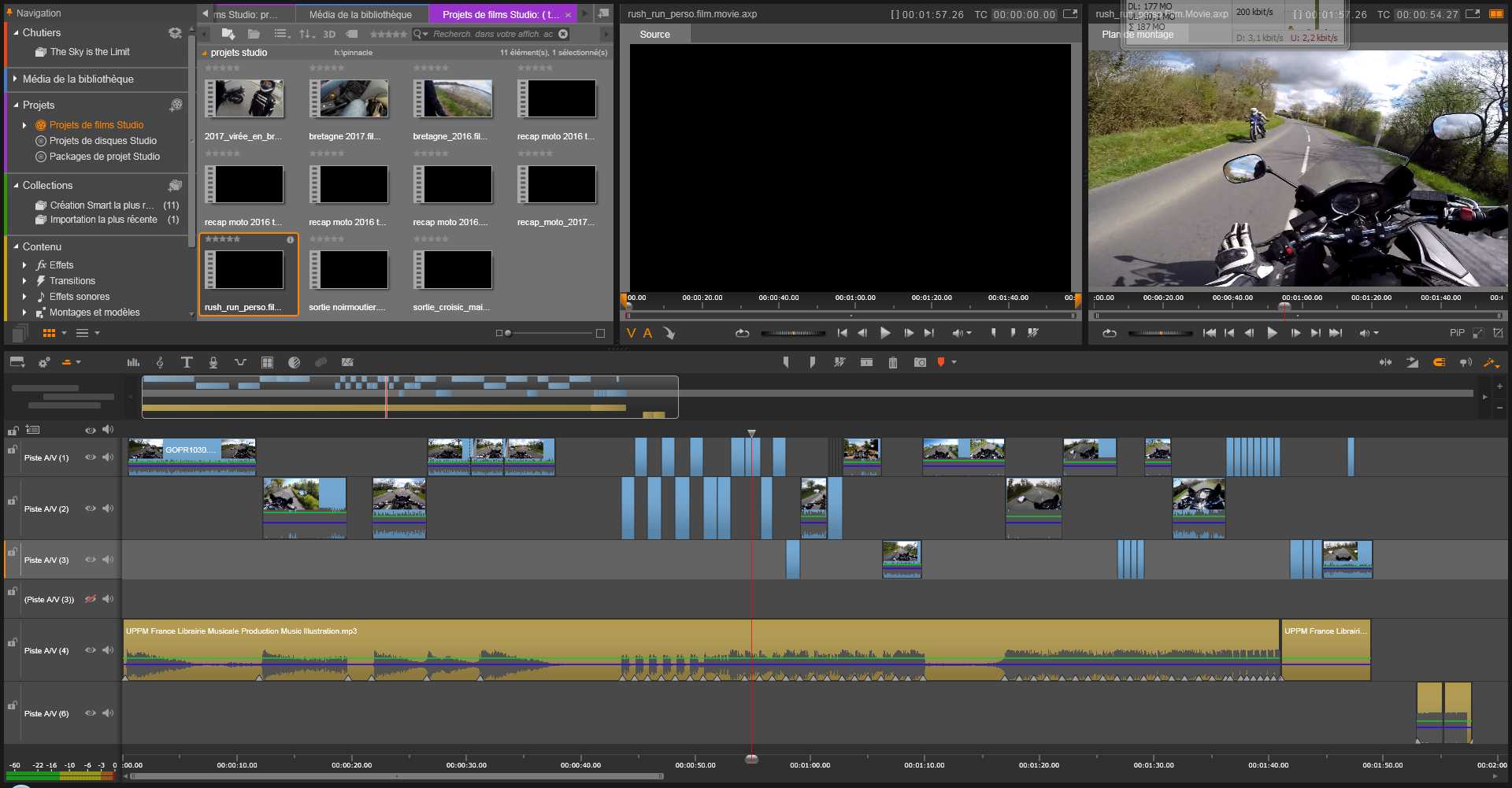Select the Source tab in viewer

click(x=654, y=34)
